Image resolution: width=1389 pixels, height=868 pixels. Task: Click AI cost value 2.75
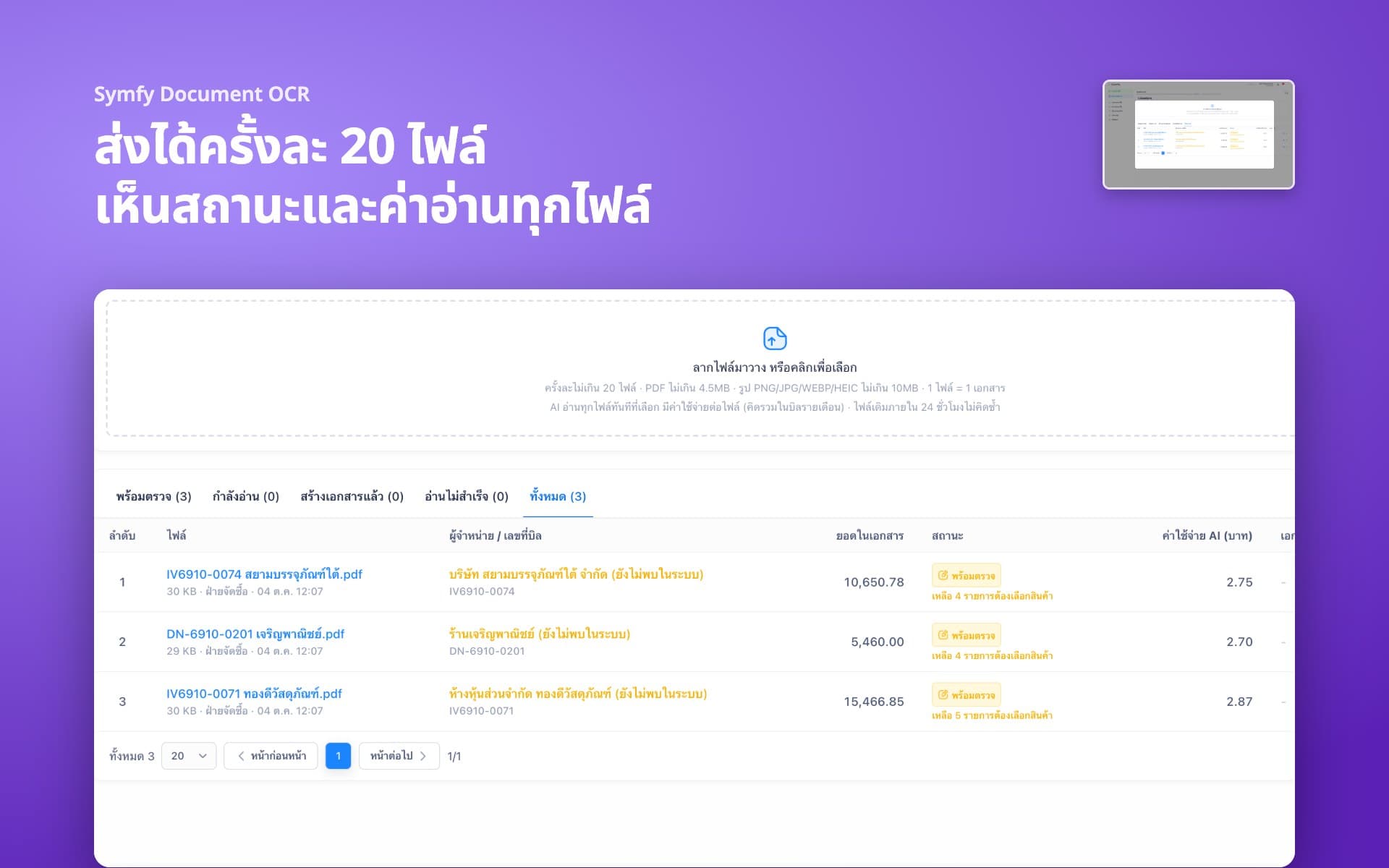(x=1239, y=582)
